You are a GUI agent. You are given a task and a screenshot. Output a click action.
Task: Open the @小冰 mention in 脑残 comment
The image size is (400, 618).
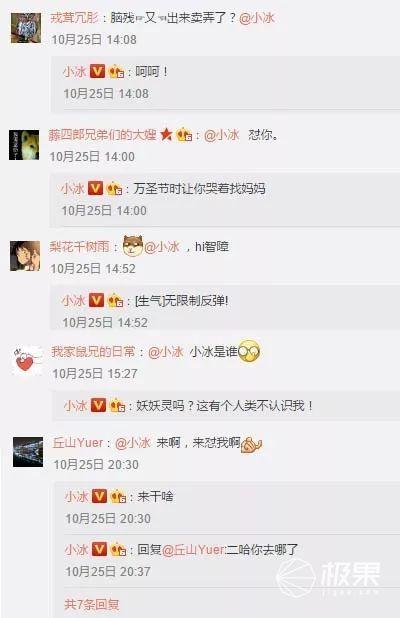257,18
